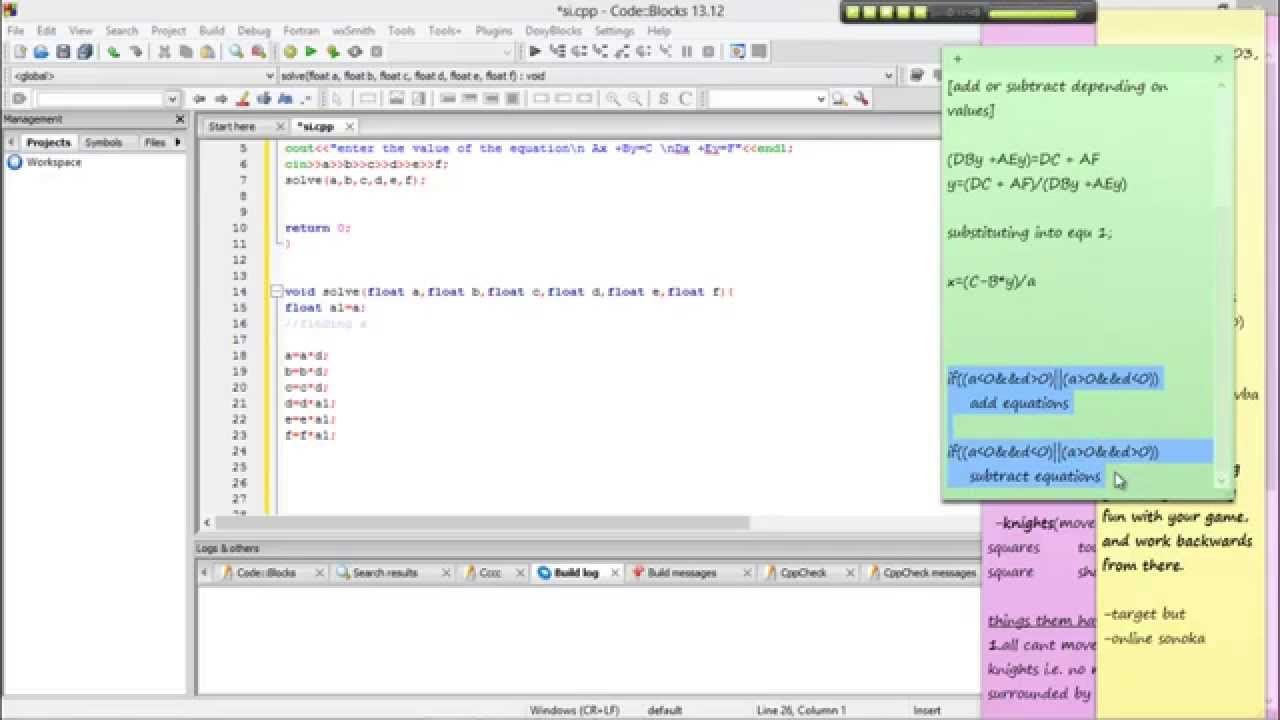
Task: Select the Build messages tab
Action: pos(681,573)
